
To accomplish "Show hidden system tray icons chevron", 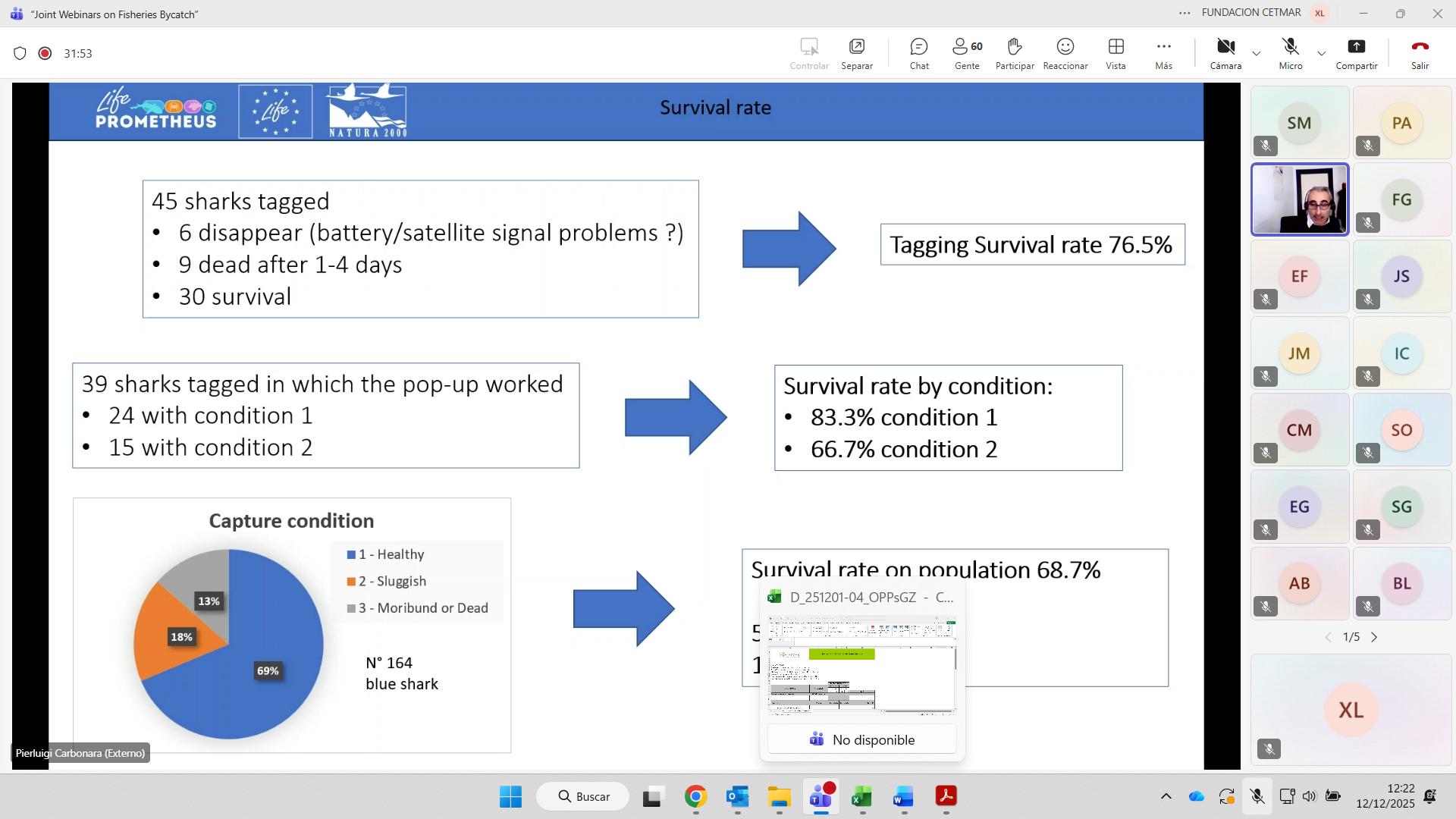I will (x=1166, y=796).
